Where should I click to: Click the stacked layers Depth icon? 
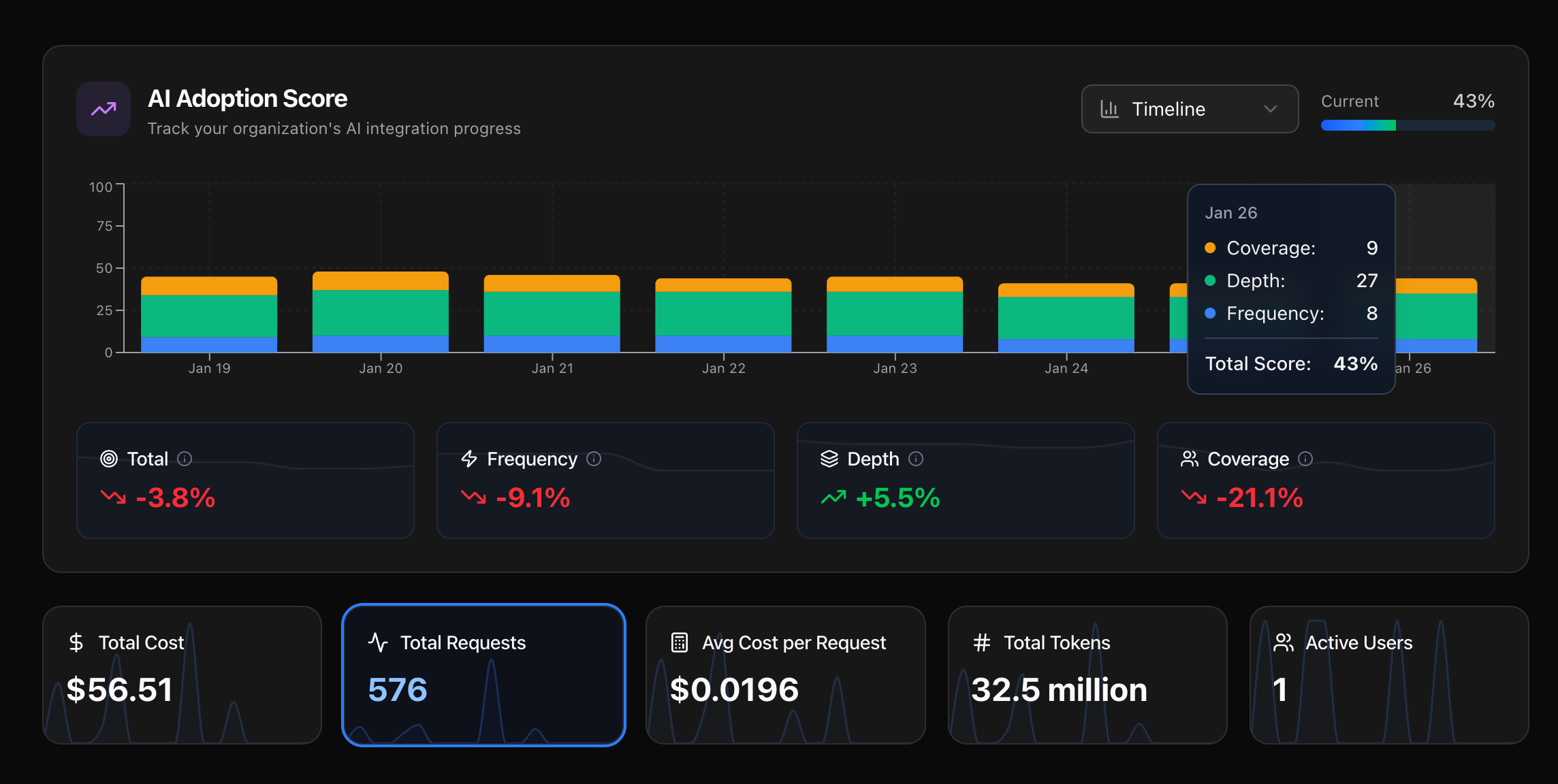click(829, 459)
